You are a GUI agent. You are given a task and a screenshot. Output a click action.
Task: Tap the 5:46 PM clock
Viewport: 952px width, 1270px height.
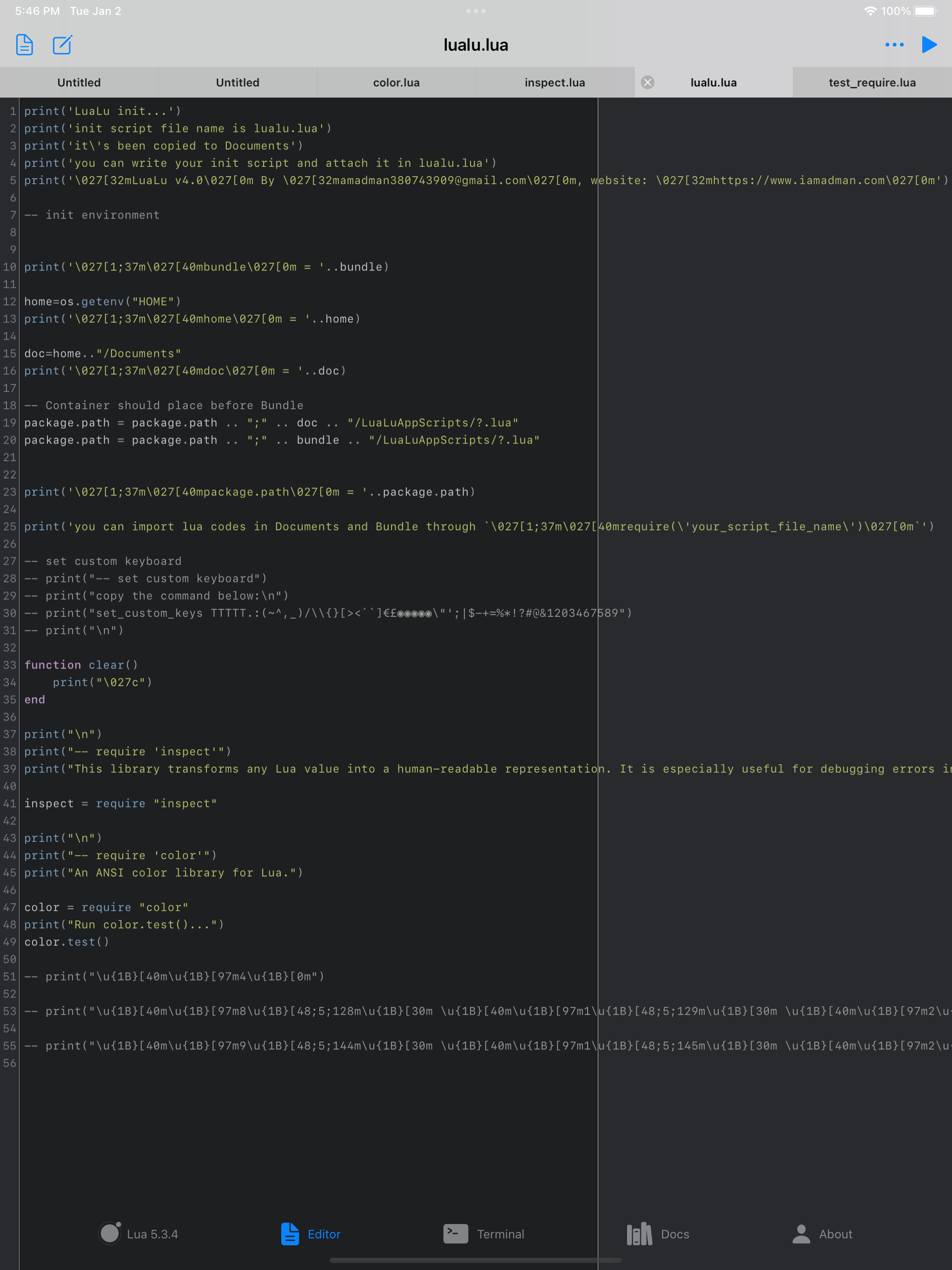pos(37,11)
